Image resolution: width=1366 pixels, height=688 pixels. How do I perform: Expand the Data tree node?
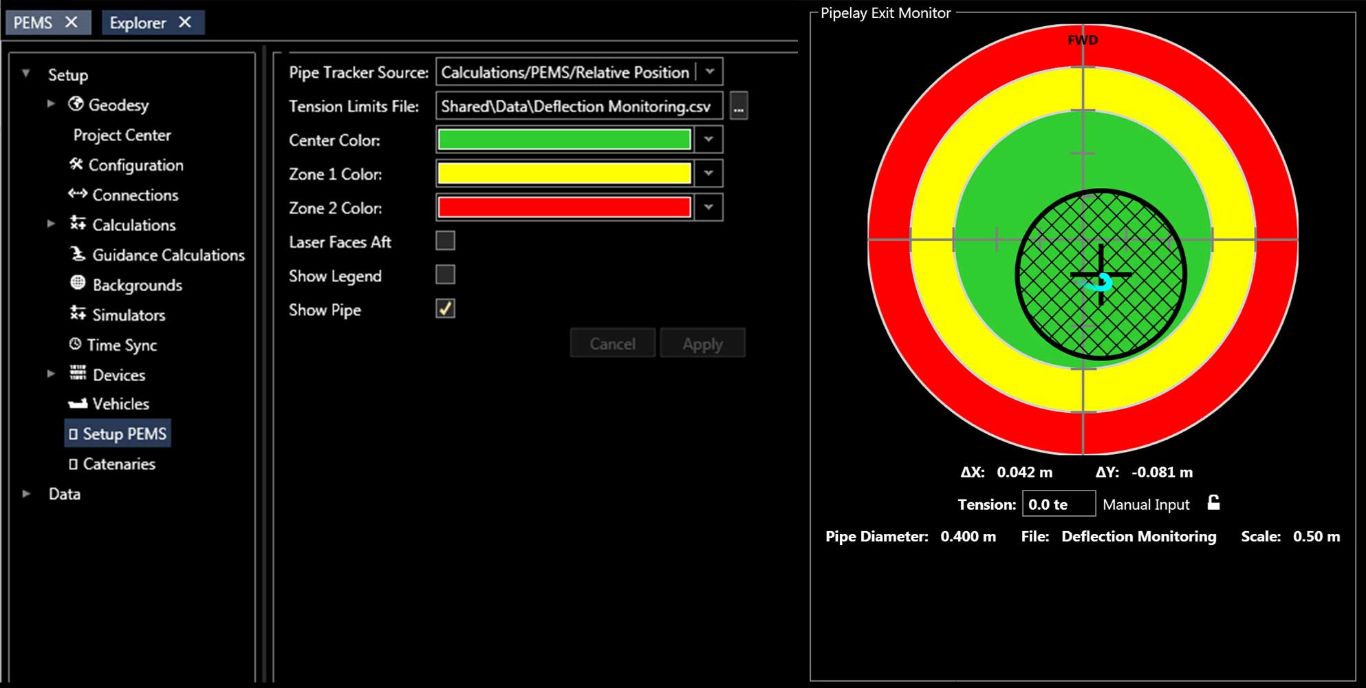point(26,494)
